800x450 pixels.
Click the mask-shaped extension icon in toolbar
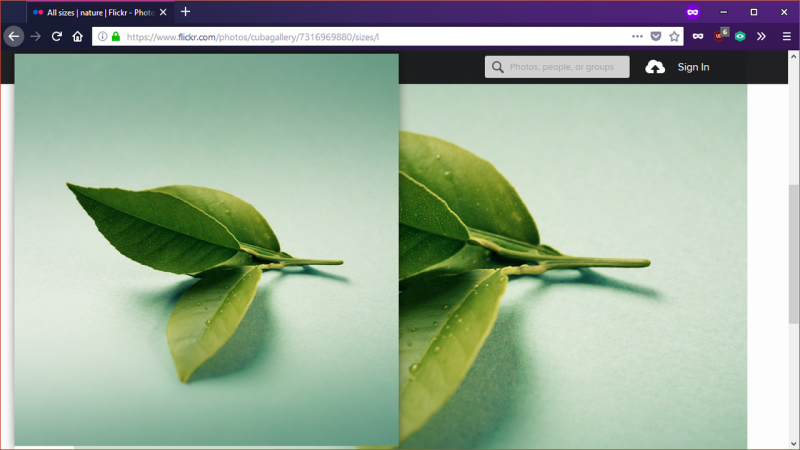click(698, 37)
